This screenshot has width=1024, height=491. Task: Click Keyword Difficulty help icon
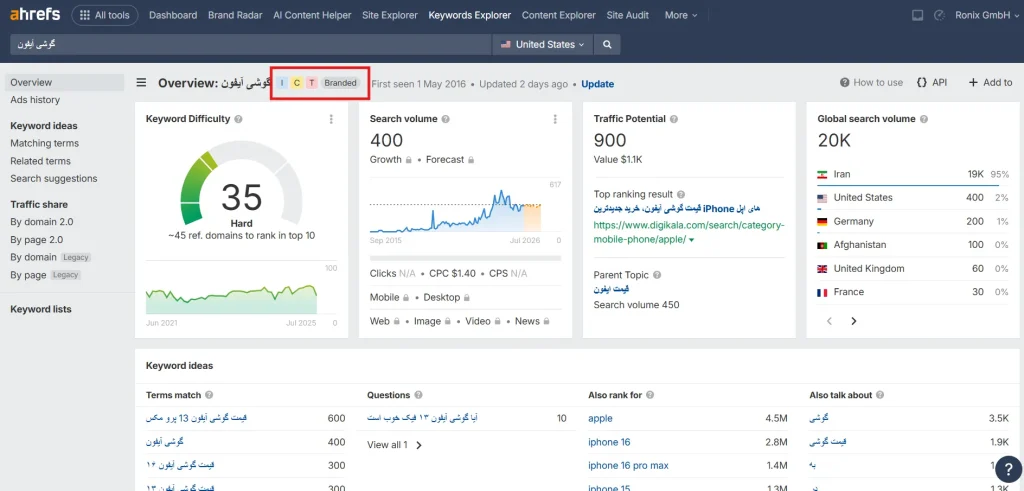coord(238,119)
